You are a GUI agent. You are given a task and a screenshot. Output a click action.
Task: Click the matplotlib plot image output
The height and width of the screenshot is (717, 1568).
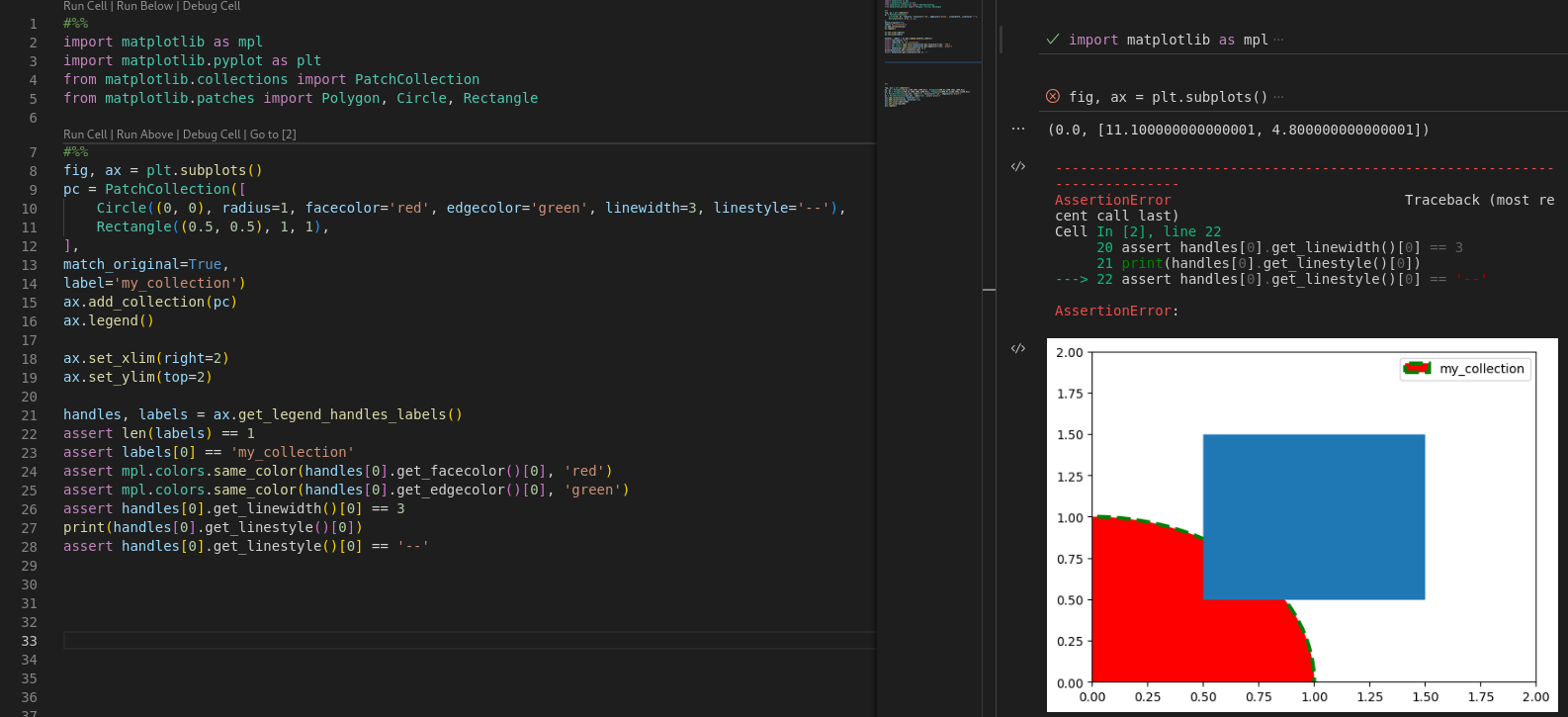coord(1302,524)
